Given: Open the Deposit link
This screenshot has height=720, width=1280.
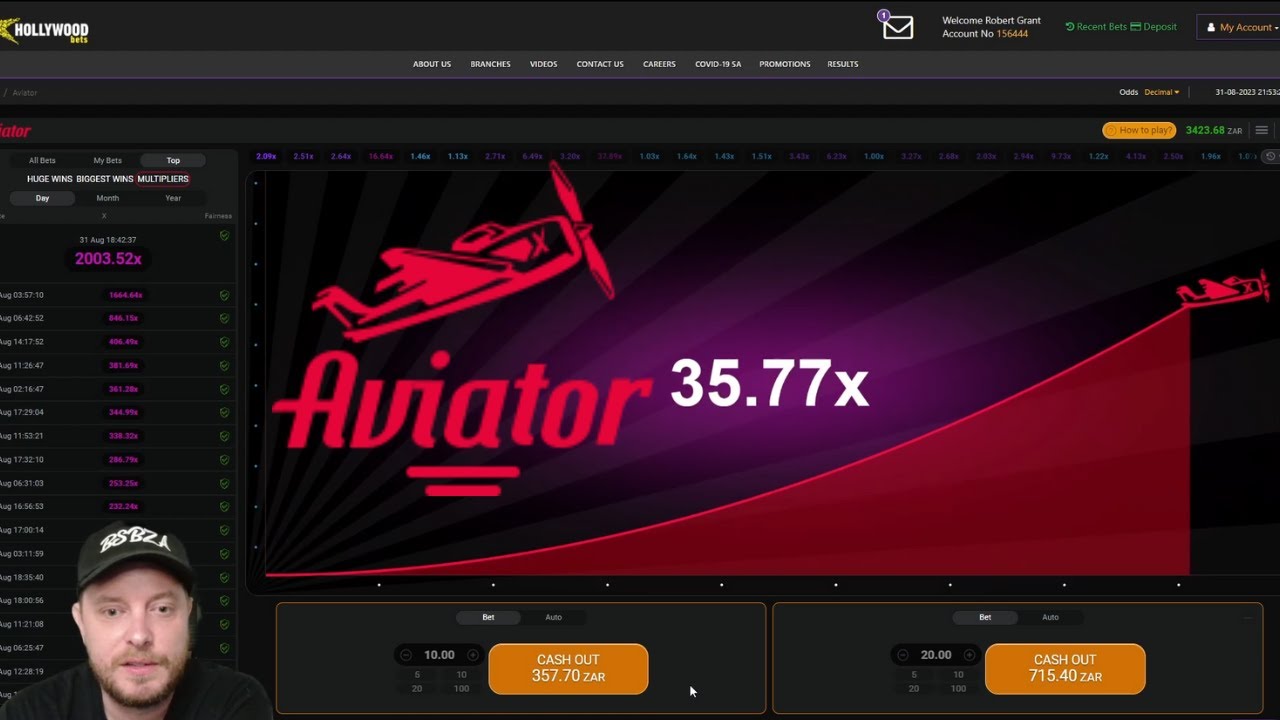Looking at the screenshot, I should point(1154,27).
